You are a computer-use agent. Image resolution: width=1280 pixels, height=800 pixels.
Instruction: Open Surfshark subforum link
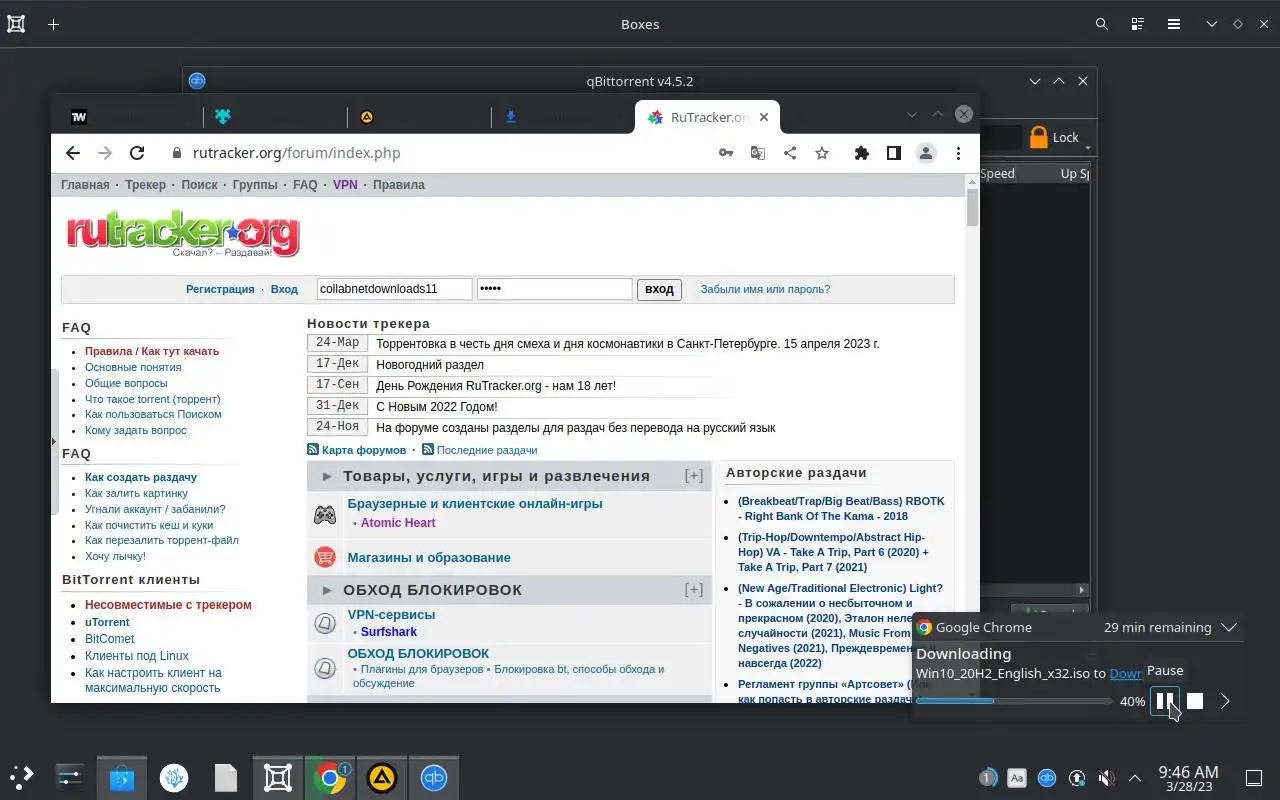click(x=389, y=632)
